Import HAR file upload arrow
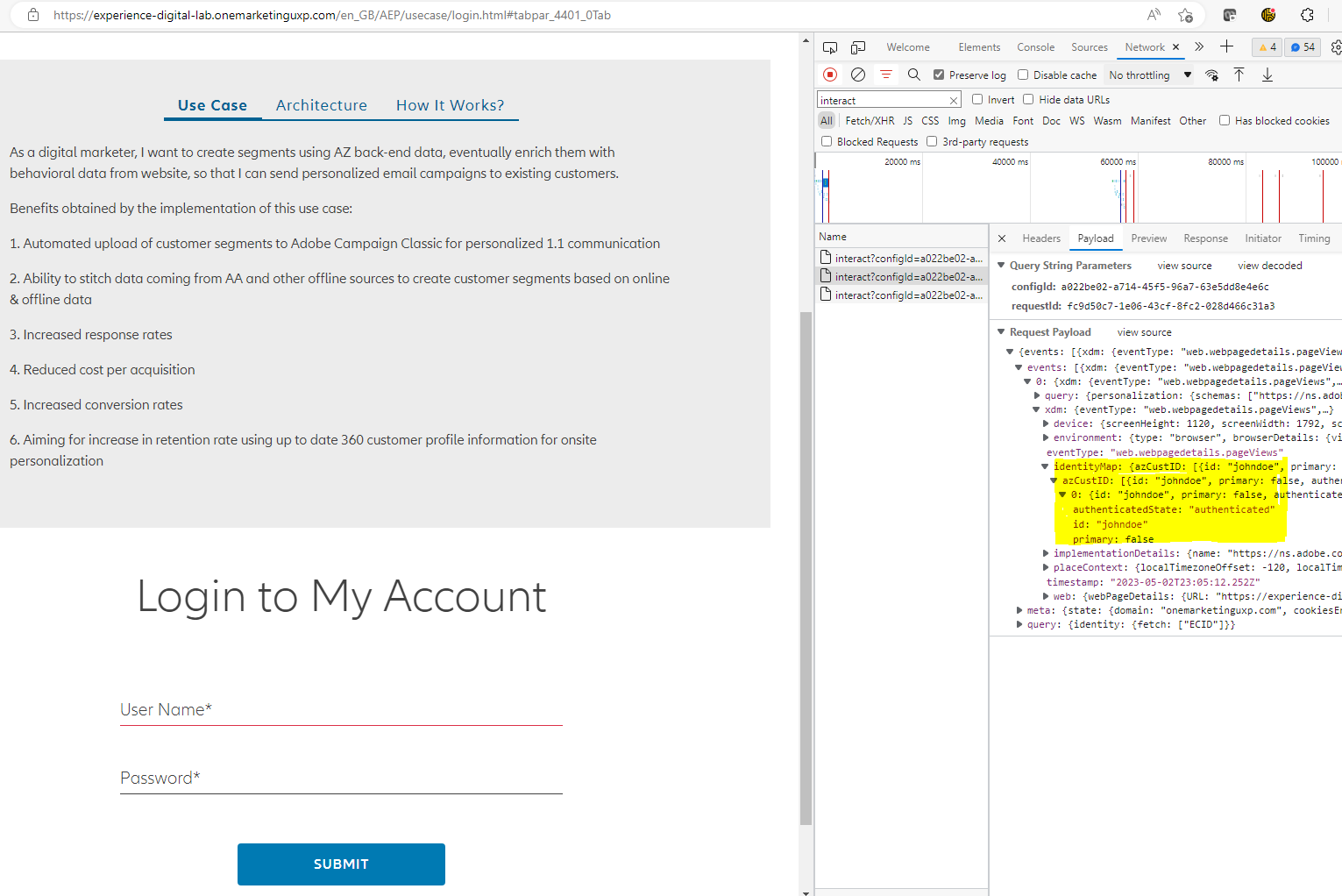The height and width of the screenshot is (896, 1342). pyautogui.click(x=1239, y=75)
